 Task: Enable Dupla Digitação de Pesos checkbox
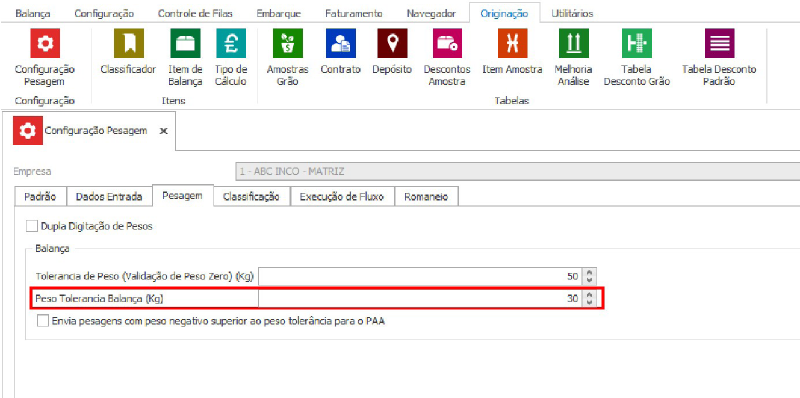click(32, 226)
